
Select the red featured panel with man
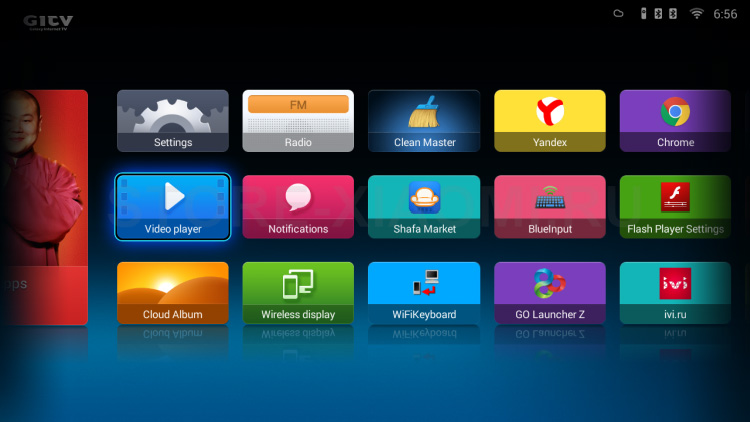(x=44, y=207)
